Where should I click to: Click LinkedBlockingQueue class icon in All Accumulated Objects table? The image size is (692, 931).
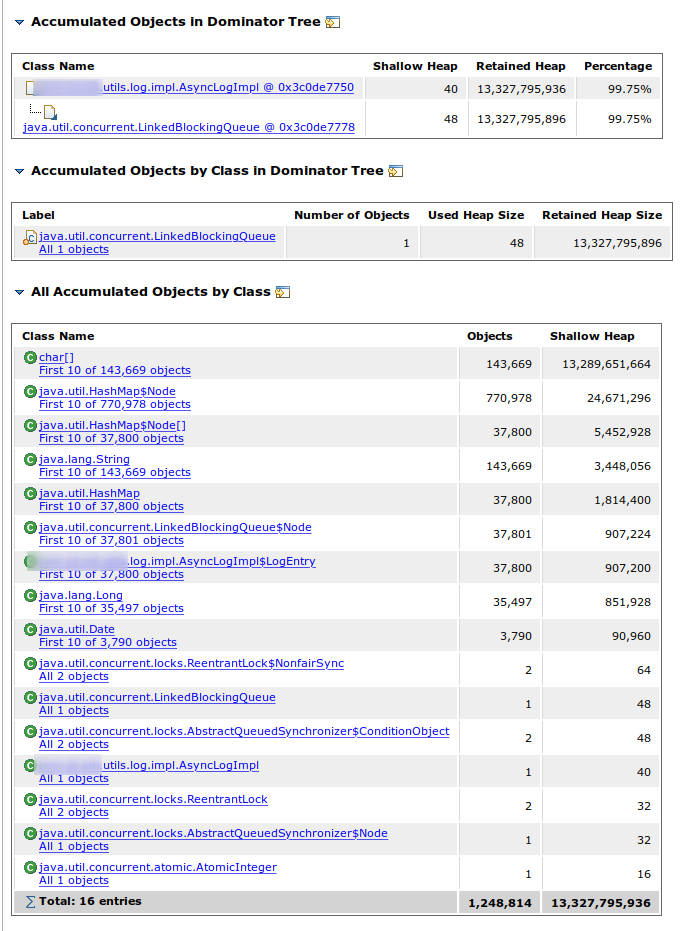(30, 697)
